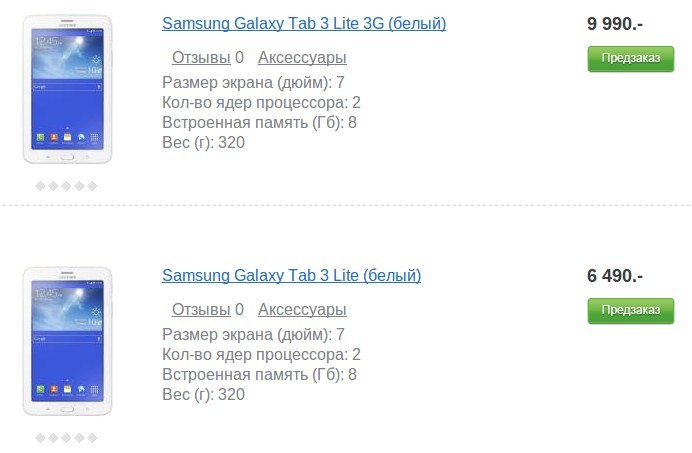
Task: Open Аксессуары for the 3G tablet
Action: coord(302,58)
